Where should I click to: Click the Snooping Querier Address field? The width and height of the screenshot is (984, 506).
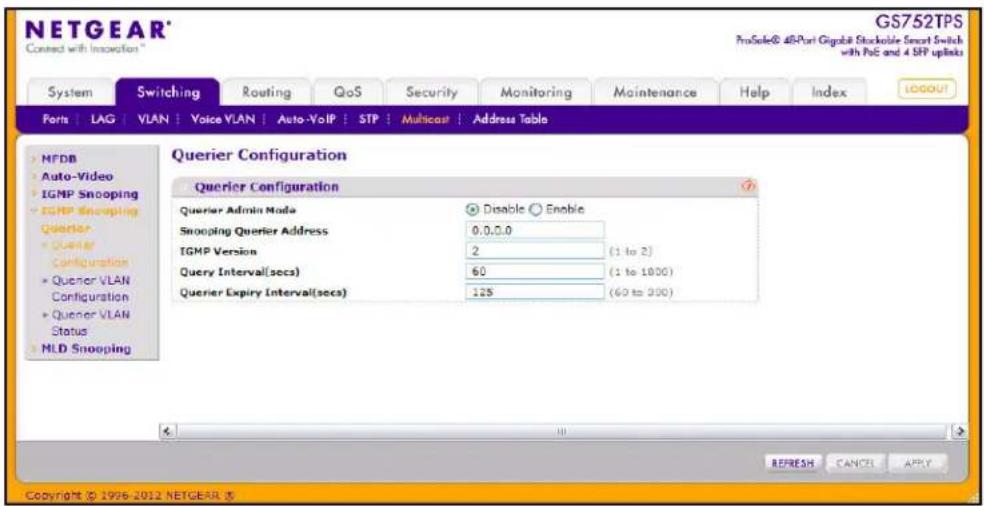coord(535,230)
